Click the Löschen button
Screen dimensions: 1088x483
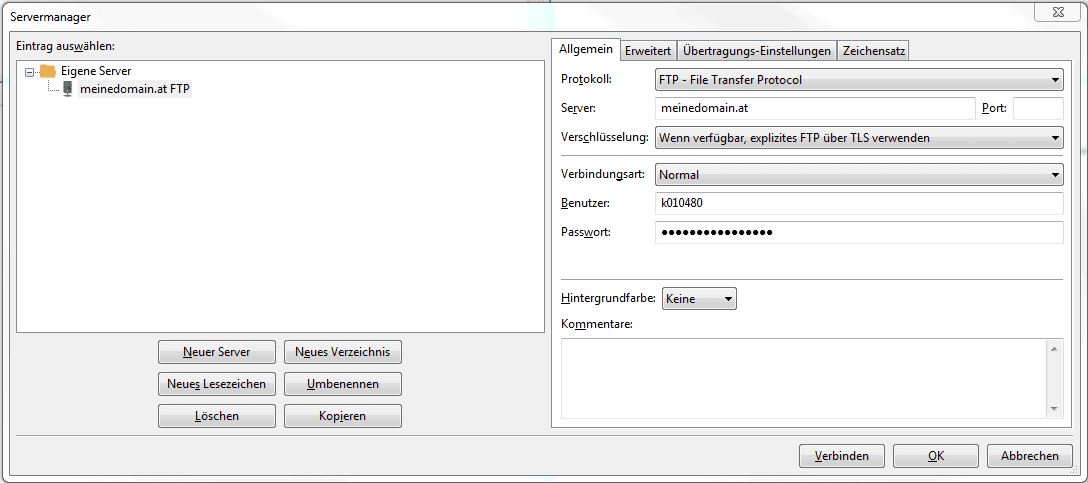click(x=216, y=416)
